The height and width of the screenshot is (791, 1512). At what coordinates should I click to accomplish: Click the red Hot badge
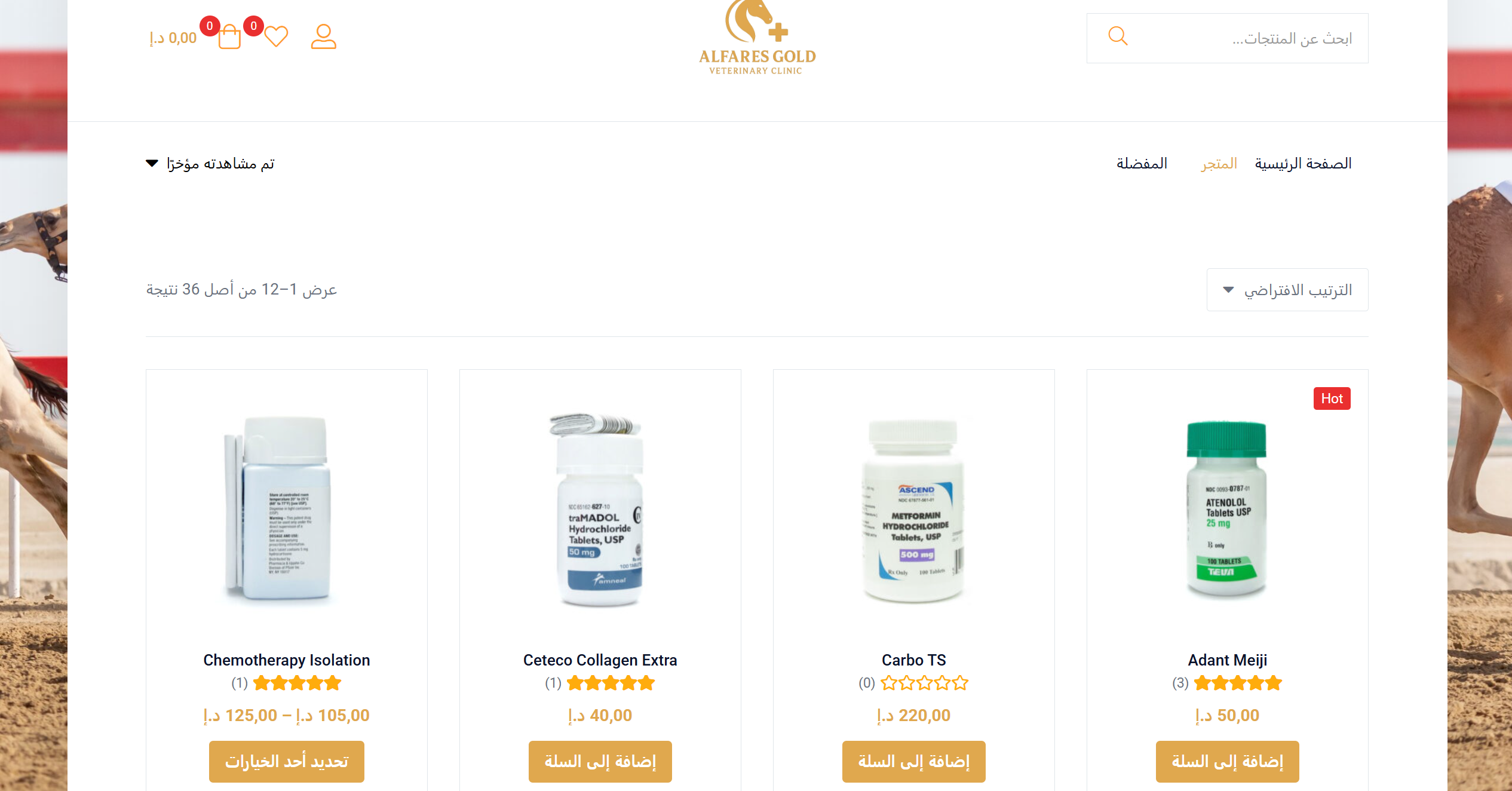click(x=1332, y=398)
